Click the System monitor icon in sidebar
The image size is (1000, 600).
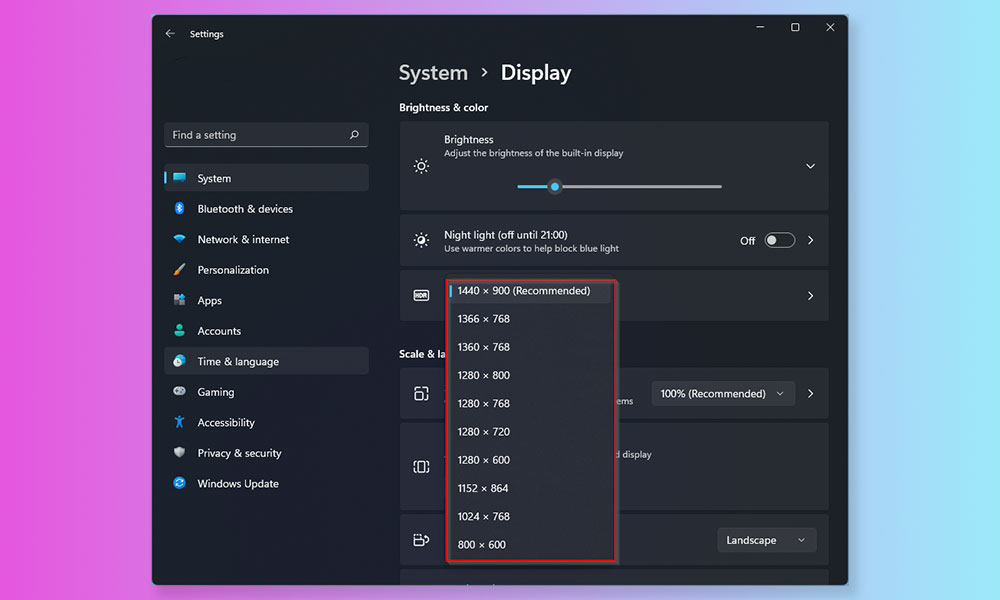click(180, 177)
